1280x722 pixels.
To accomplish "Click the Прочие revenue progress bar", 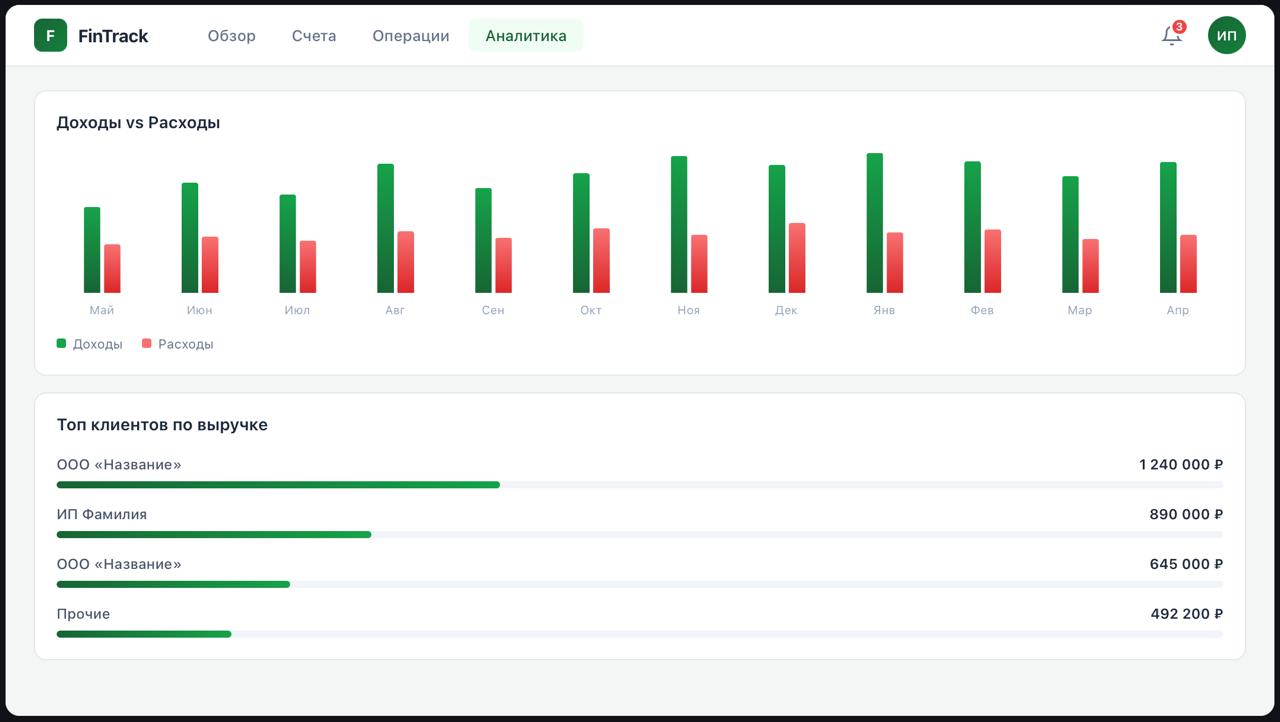I will (640, 634).
